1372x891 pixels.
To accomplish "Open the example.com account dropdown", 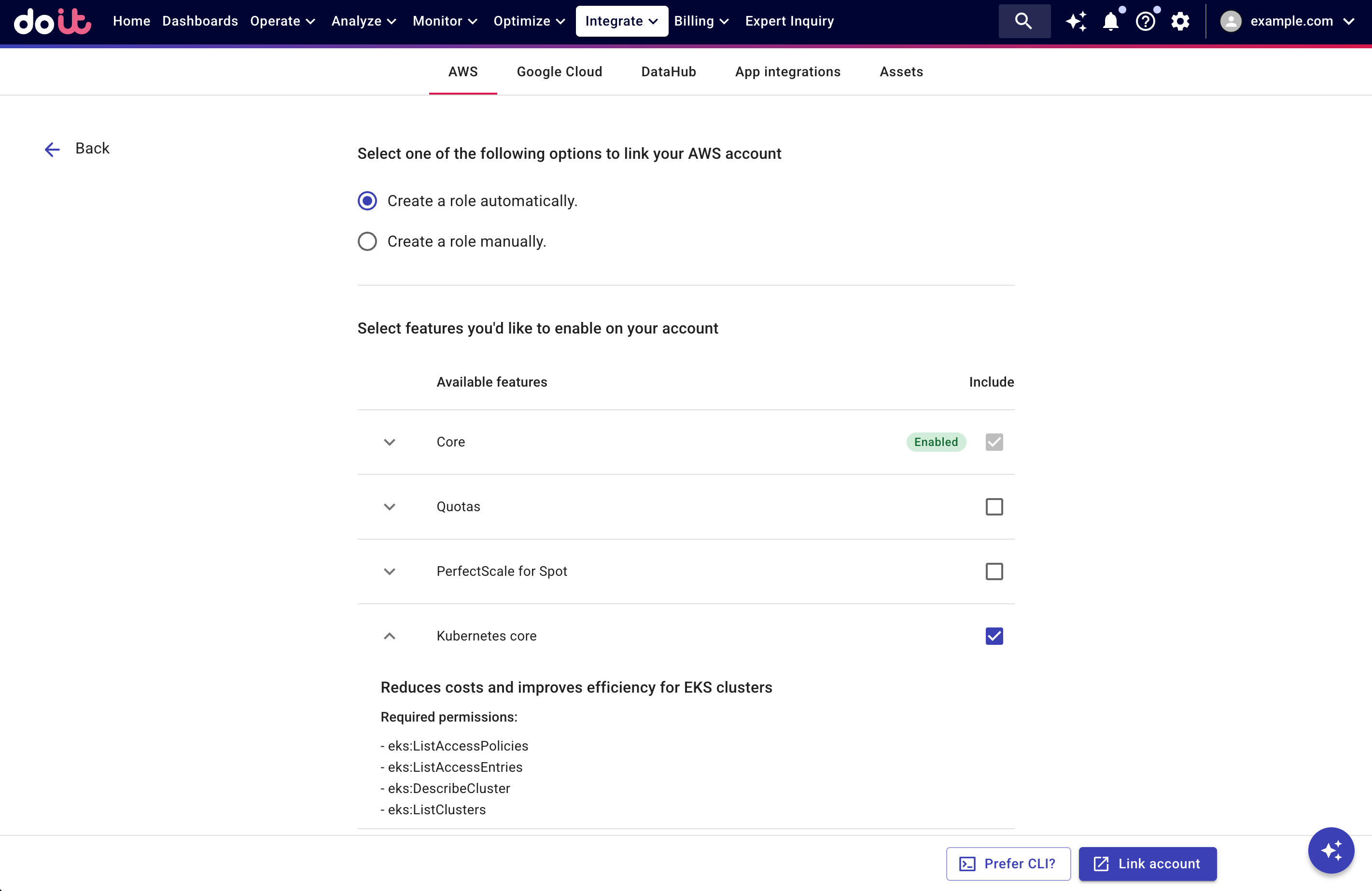I will pos(1287,21).
